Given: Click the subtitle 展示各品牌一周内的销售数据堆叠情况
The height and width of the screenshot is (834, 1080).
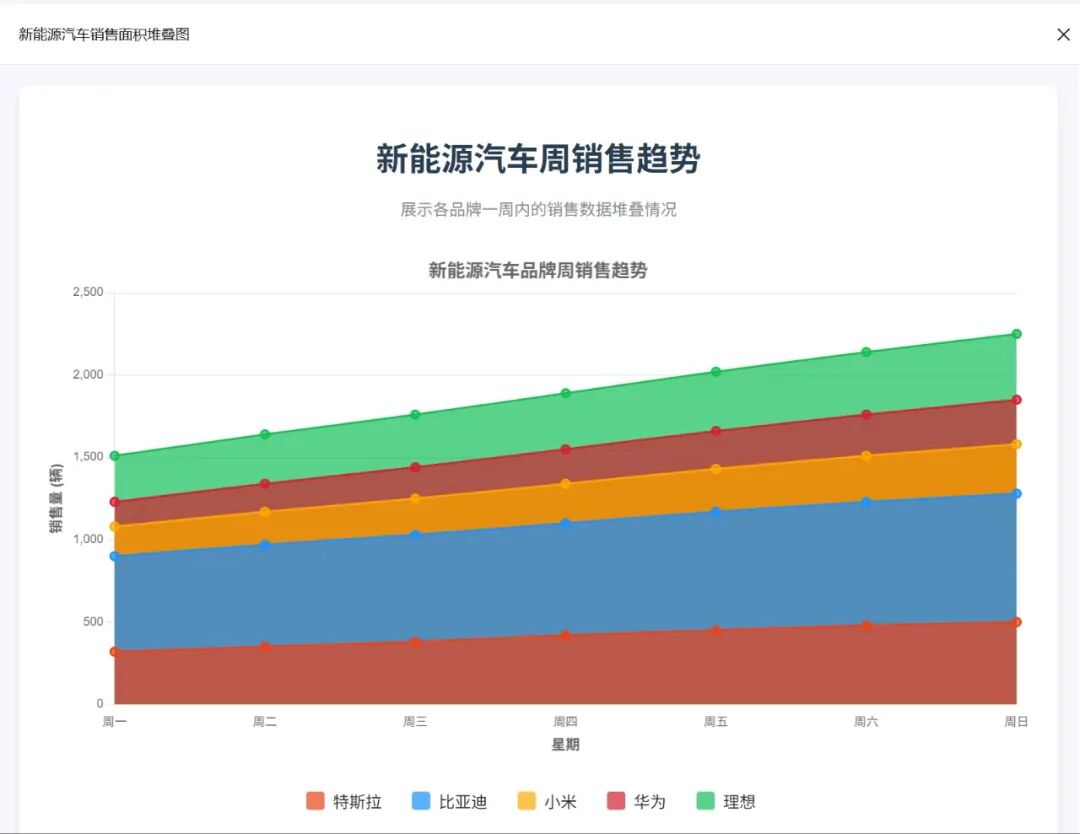Looking at the screenshot, I should coord(539,210).
